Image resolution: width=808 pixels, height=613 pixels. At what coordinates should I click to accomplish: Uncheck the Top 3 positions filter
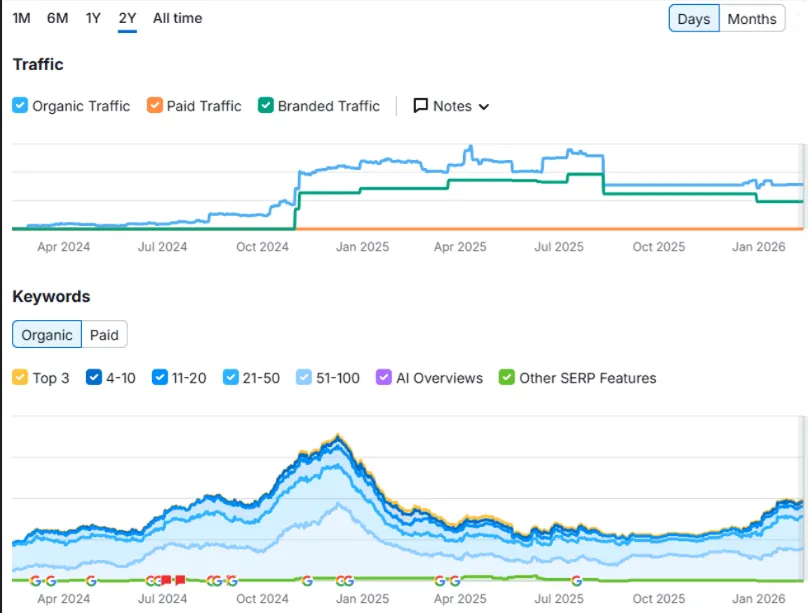coord(21,378)
